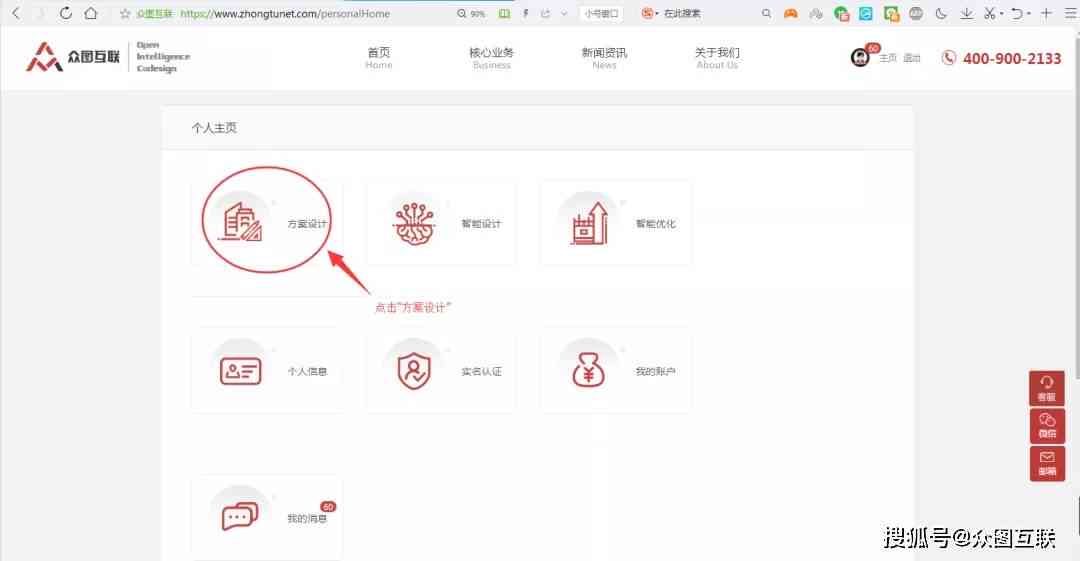This screenshot has height=561, width=1080.
Task: Click the 微信 floating side button
Action: click(x=1047, y=425)
